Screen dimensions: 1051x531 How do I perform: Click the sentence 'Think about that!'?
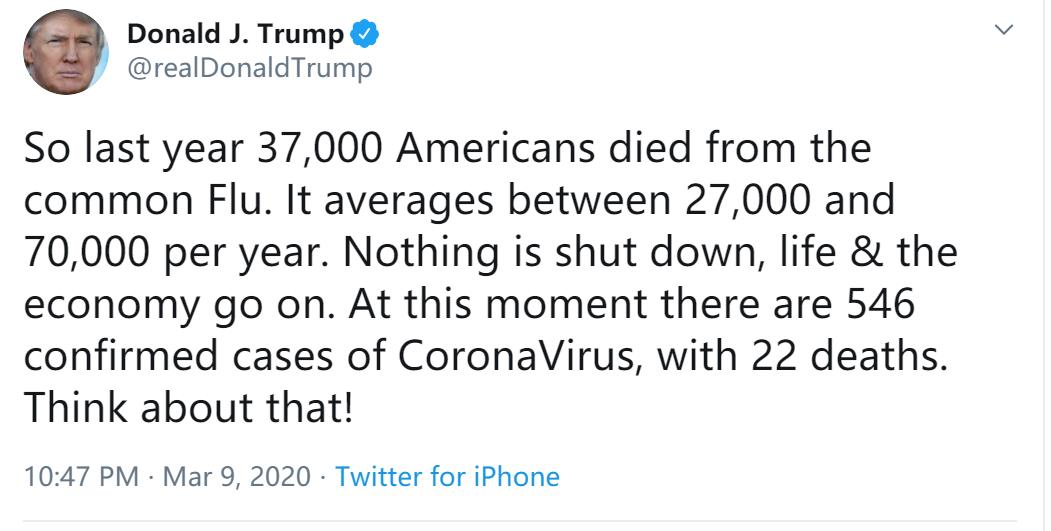[188, 407]
